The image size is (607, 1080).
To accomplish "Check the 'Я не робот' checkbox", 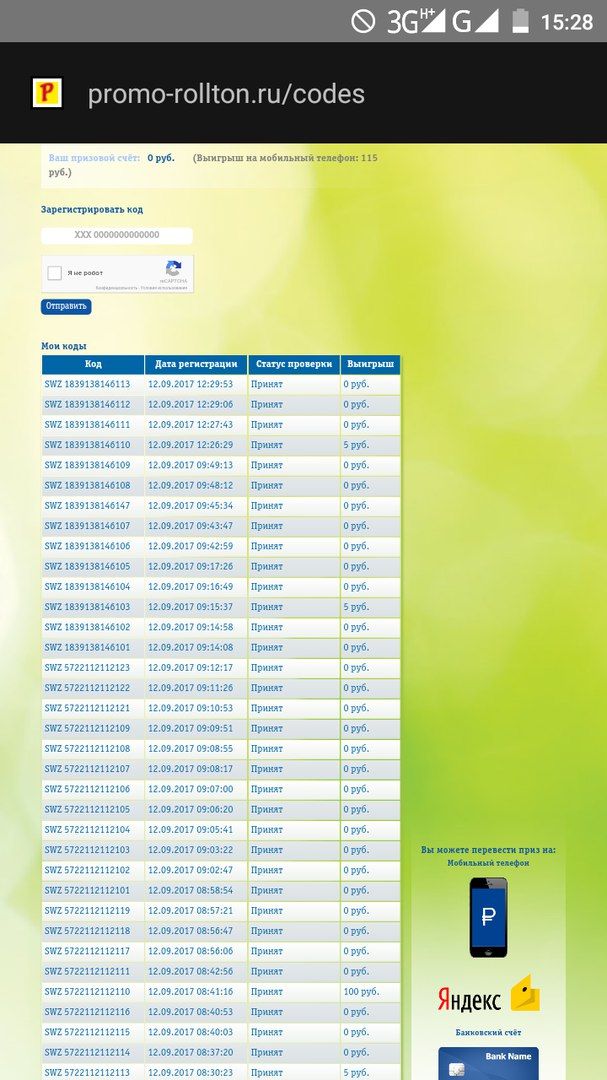I will click(55, 272).
